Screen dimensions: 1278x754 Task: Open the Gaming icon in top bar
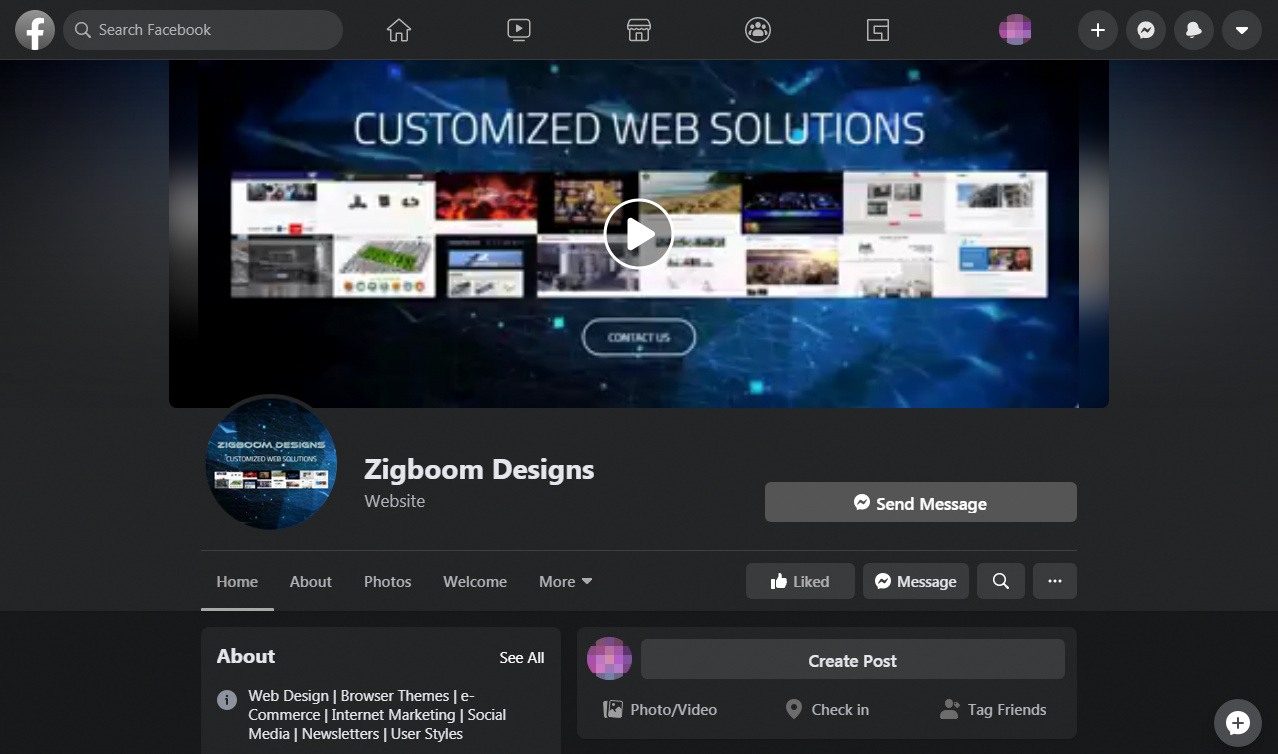click(878, 30)
